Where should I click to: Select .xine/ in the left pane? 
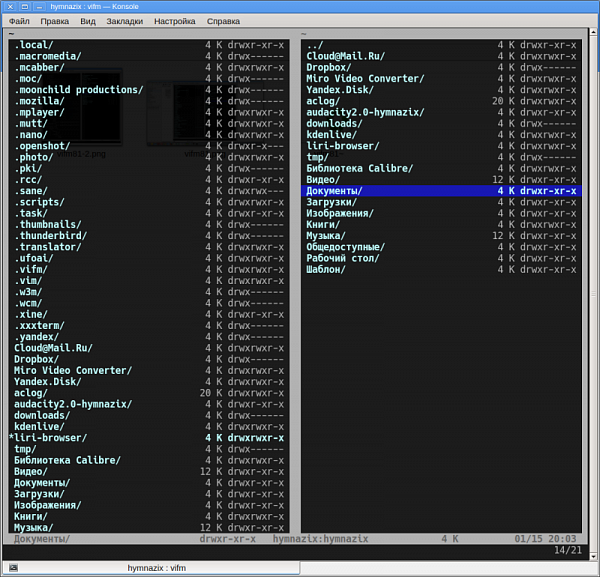pyautogui.click(x=149, y=314)
